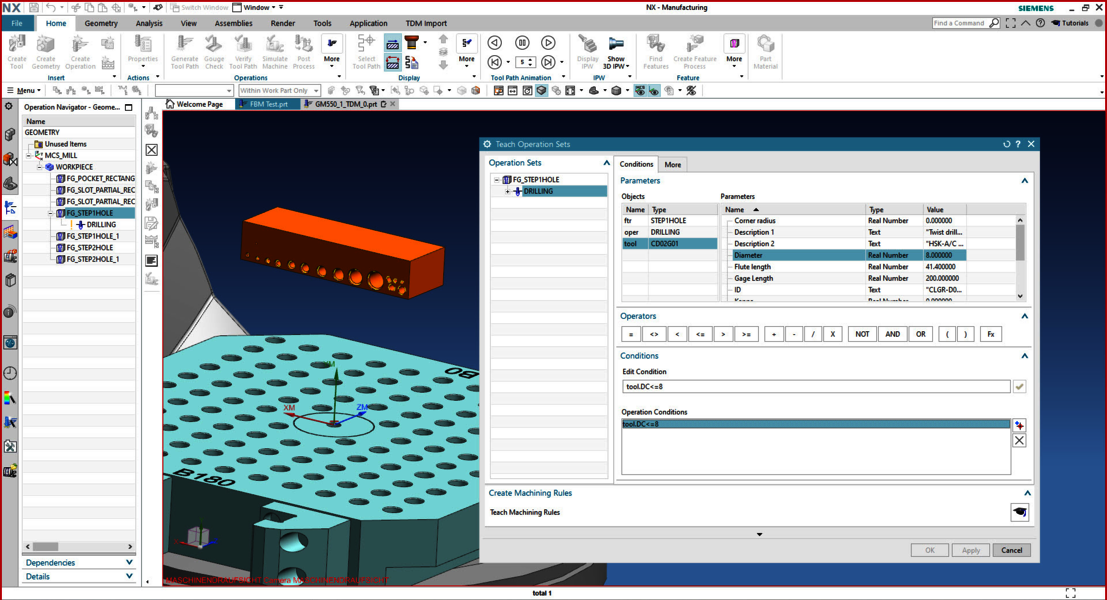Screen dimensions: 1107x600
Task: Click the Display IPW icon
Action: tap(587, 52)
